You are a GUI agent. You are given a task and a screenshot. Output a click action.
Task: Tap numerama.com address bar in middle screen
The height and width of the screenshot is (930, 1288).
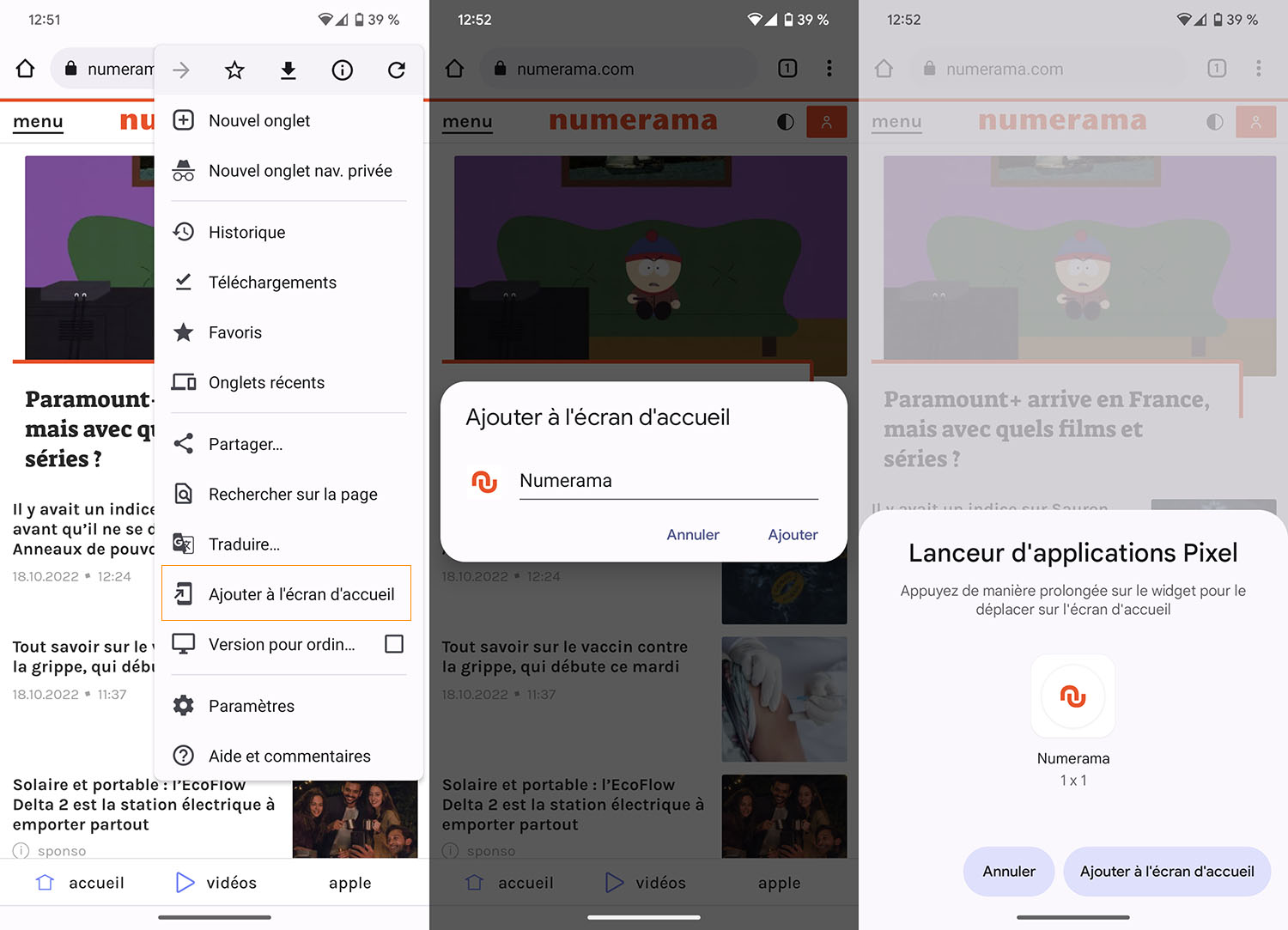618,69
